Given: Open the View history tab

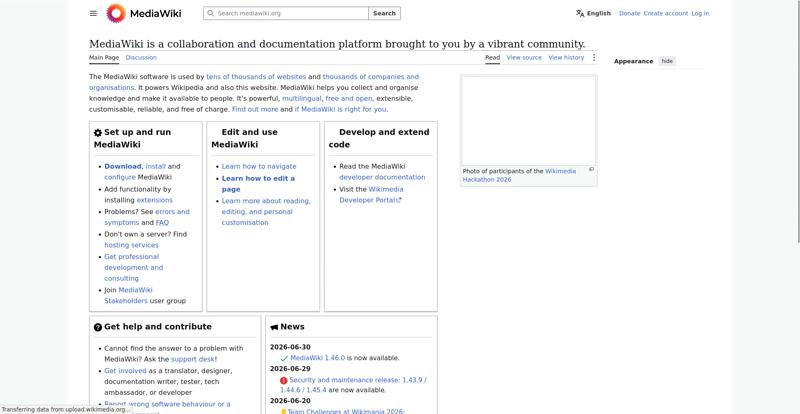Looking at the screenshot, I should point(566,58).
